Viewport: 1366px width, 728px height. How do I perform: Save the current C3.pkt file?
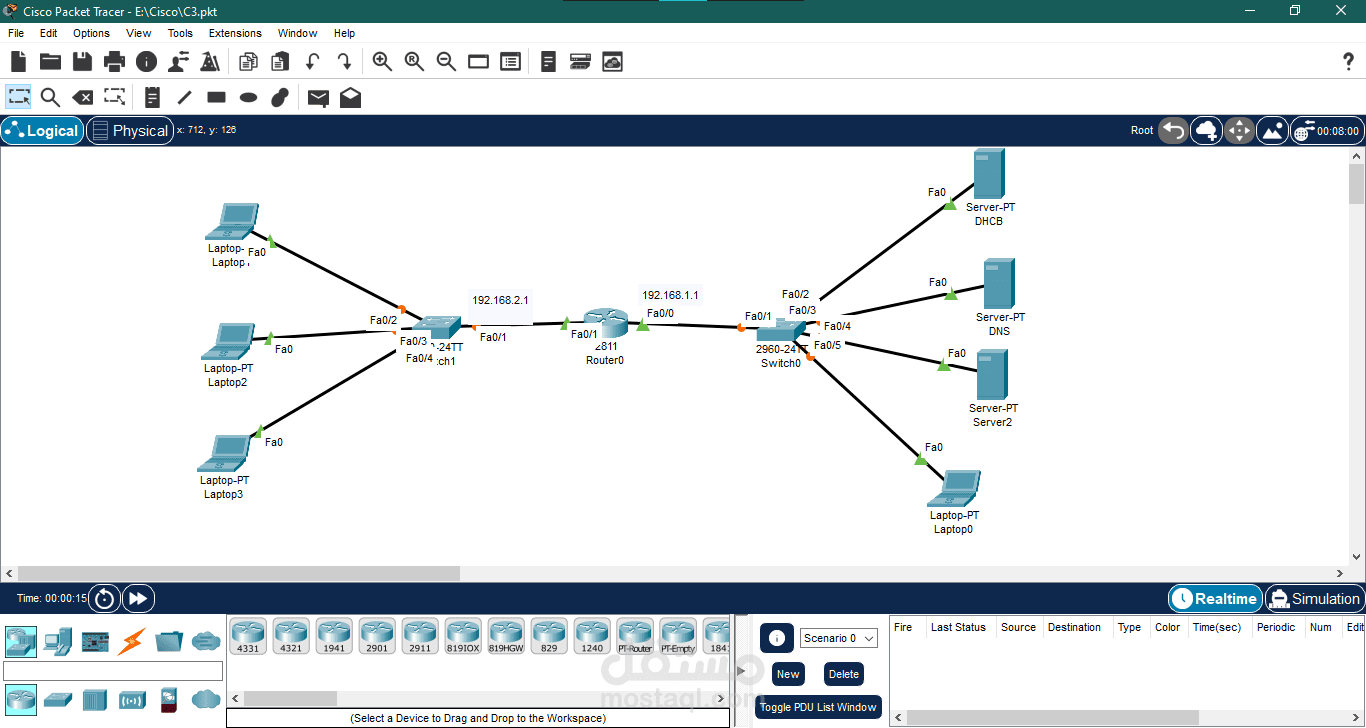82,61
